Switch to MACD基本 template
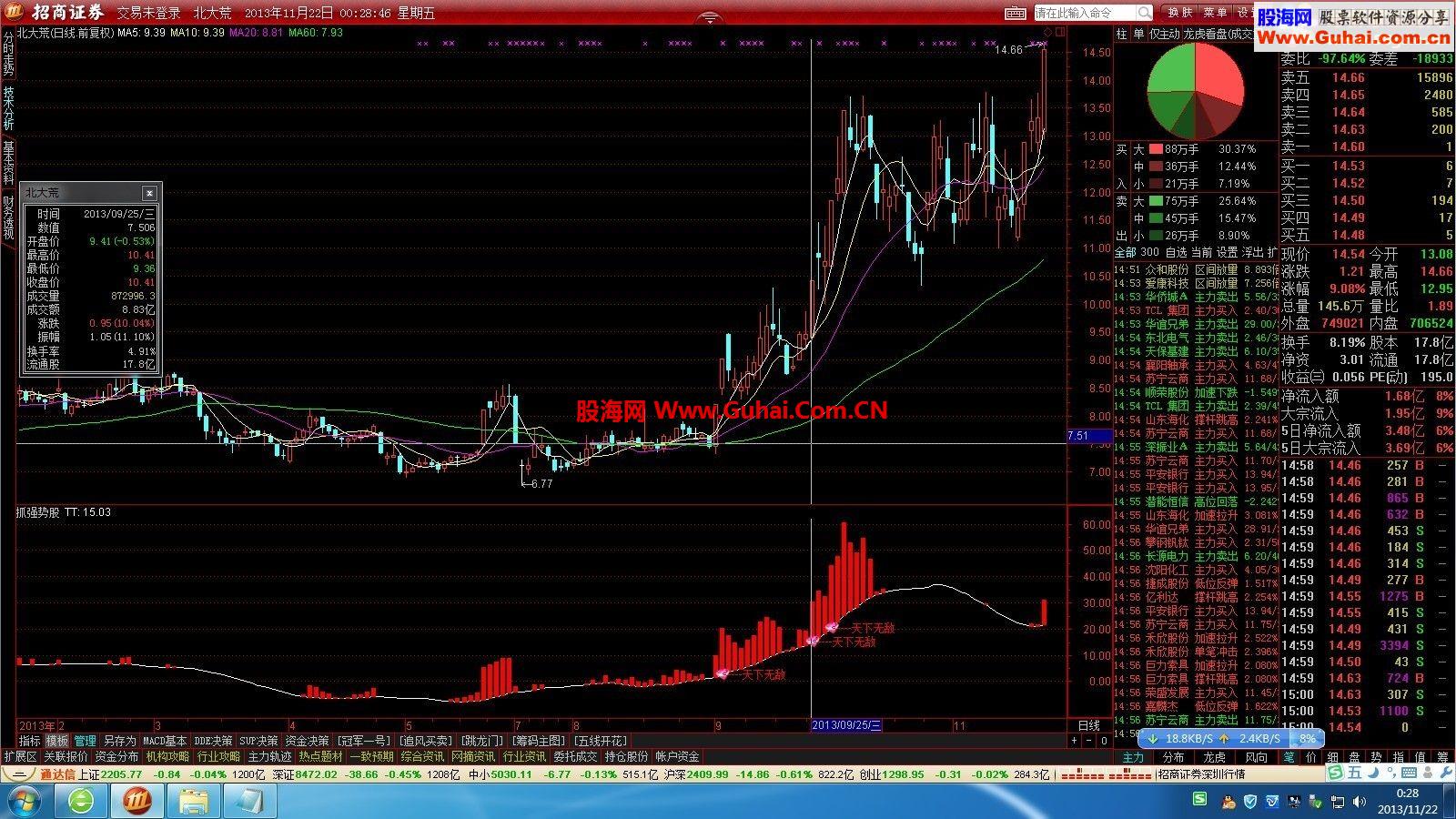Image resolution: width=1456 pixels, height=819 pixels. point(165,742)
